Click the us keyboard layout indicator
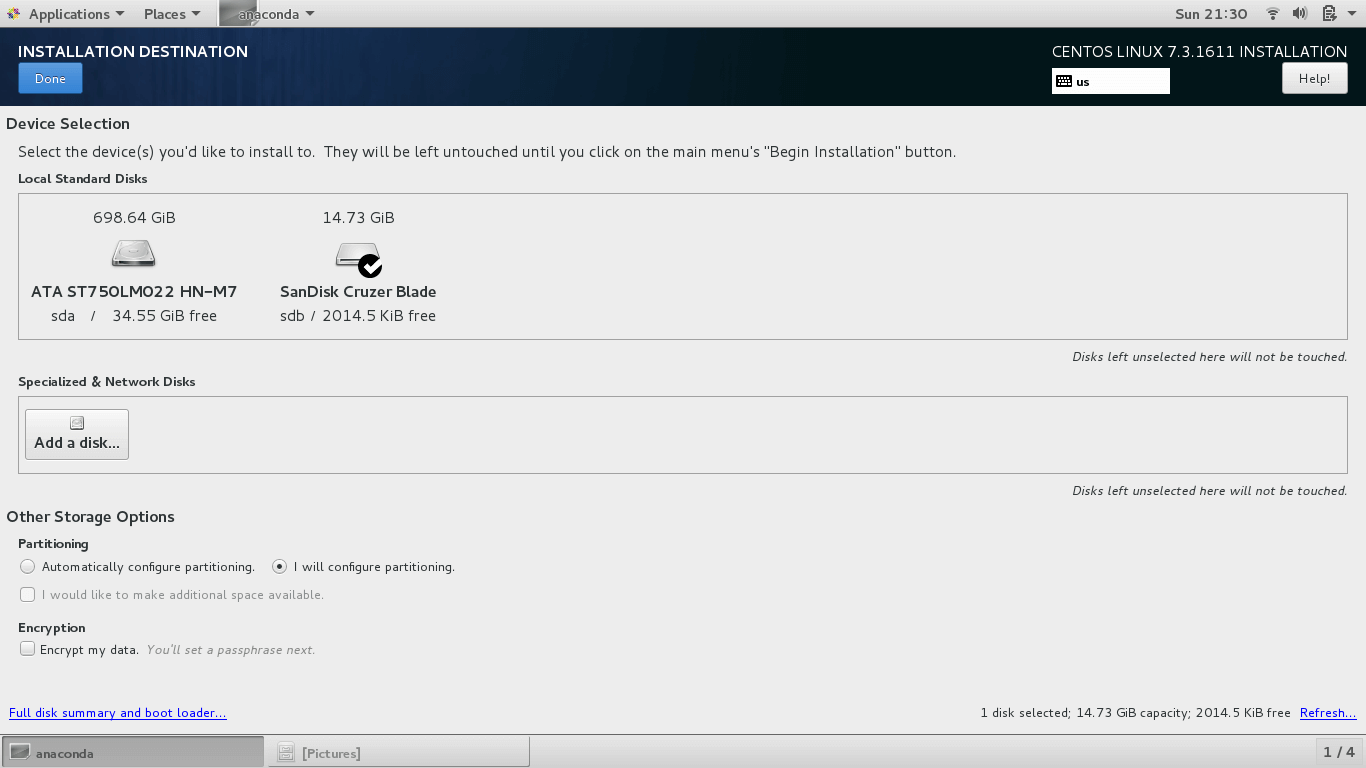Screen dimensions: 1366x768 1110,81
